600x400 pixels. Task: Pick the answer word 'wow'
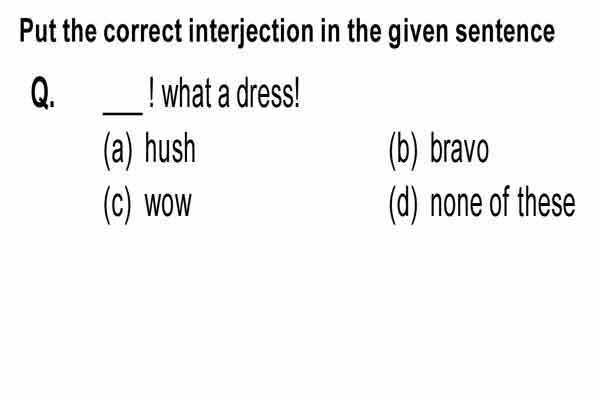168,205
